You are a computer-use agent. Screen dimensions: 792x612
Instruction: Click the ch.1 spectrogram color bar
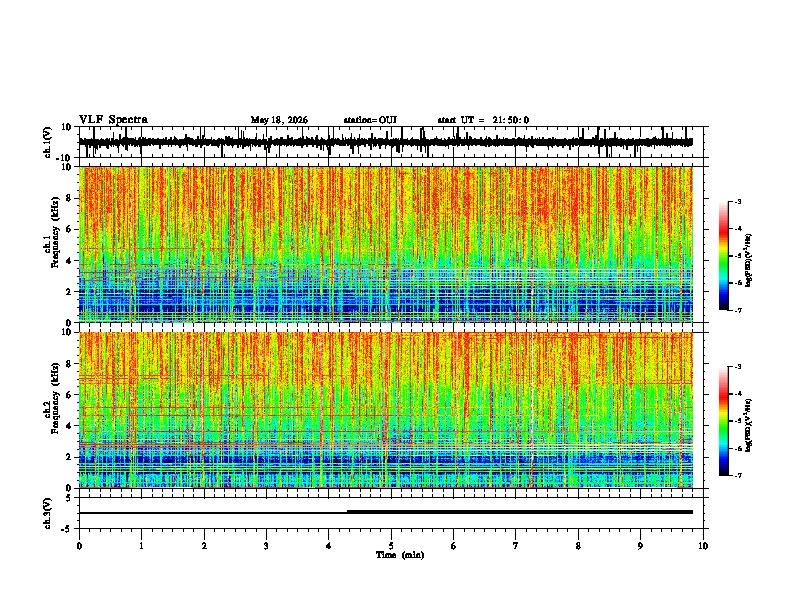724,256
